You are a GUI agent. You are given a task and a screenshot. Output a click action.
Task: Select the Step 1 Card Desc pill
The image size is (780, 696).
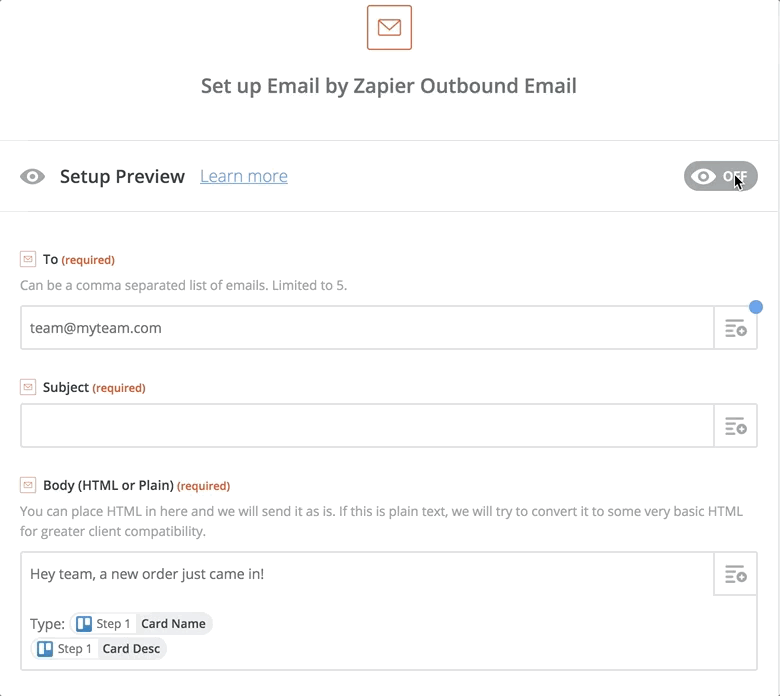point(99,649)
